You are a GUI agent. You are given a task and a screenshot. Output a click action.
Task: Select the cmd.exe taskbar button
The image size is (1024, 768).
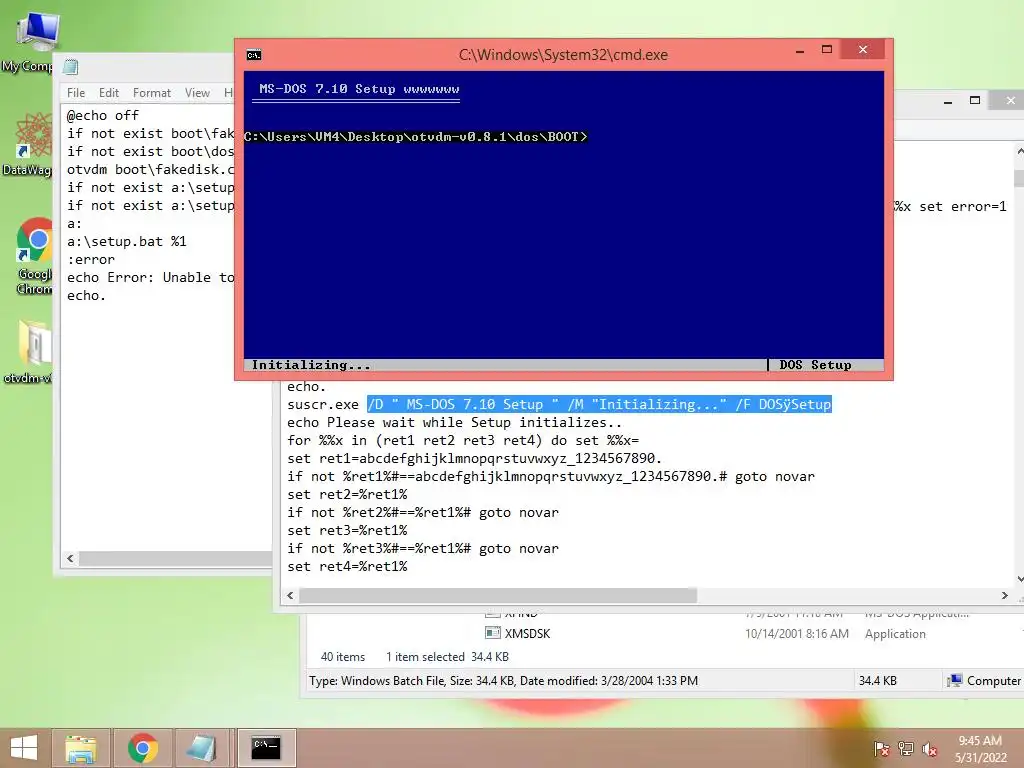[x=266, y=748]
